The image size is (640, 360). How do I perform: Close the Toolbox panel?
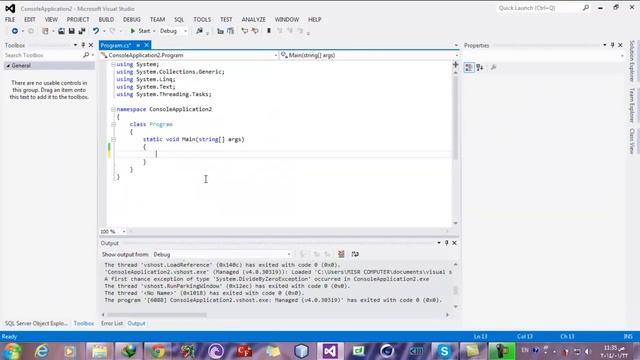tap(91, 45)
